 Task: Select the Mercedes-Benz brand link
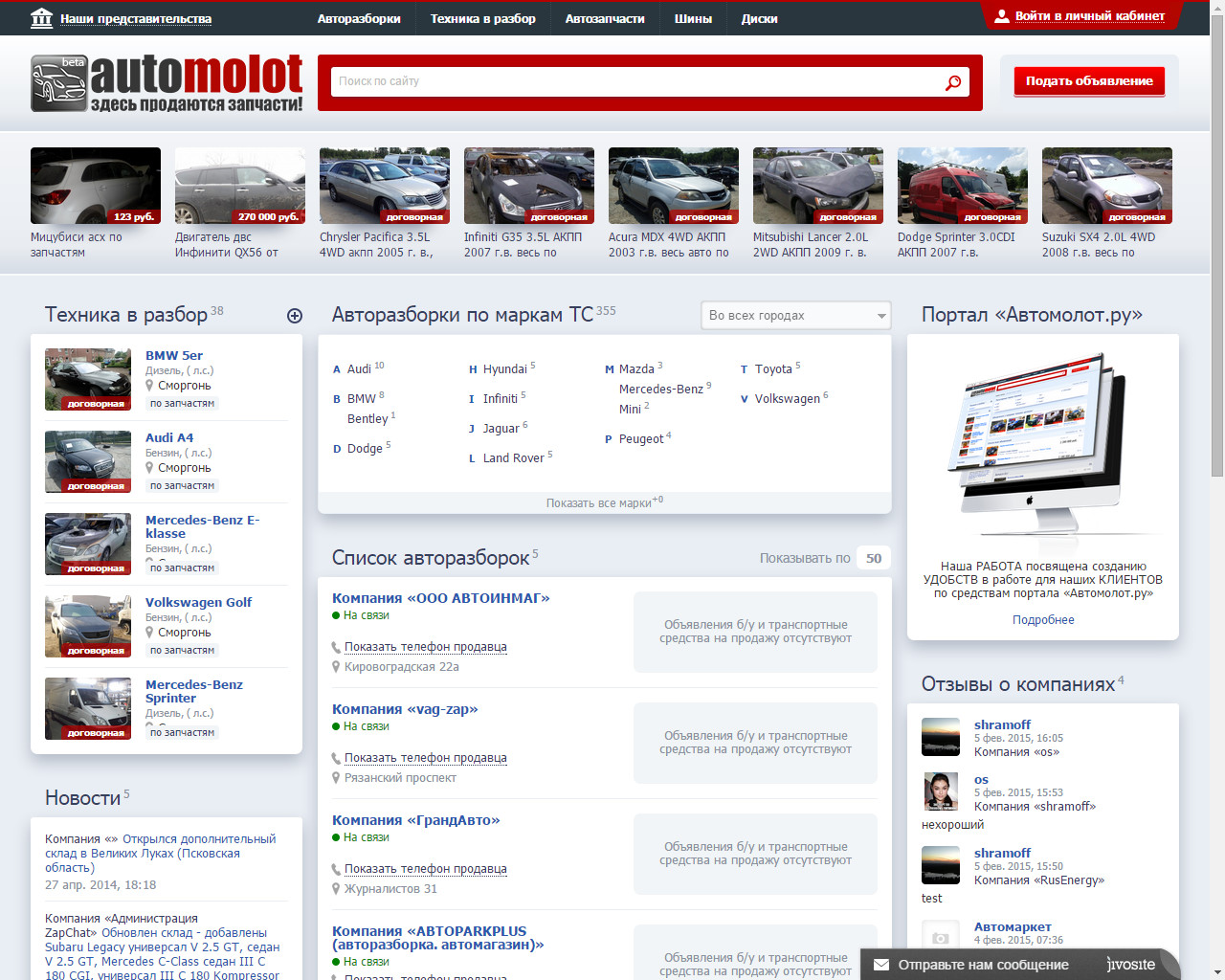(660, 390)
